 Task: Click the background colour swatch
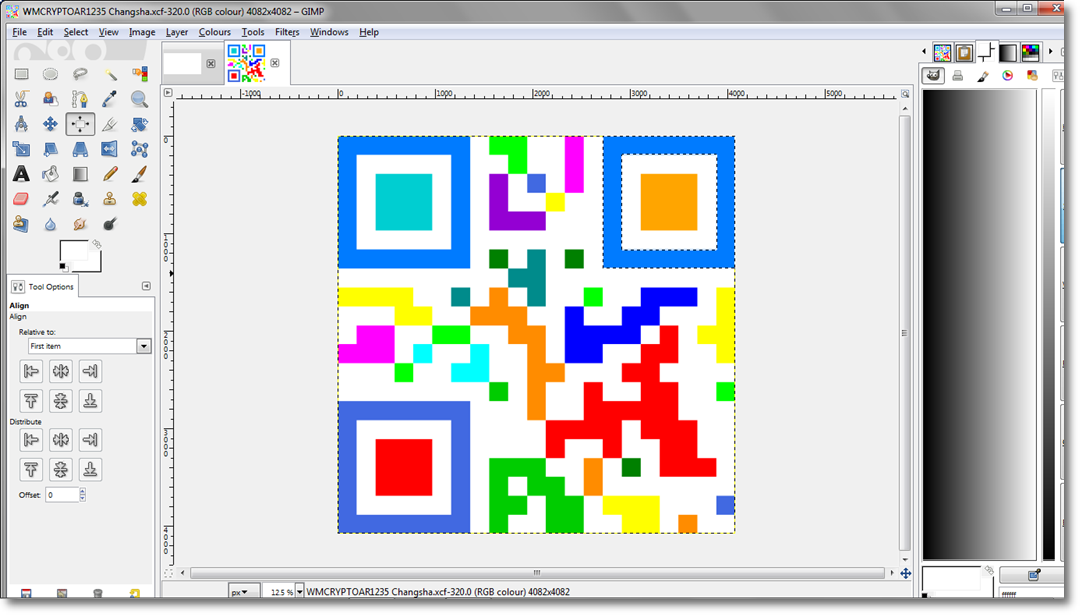[x=96, y=263]
